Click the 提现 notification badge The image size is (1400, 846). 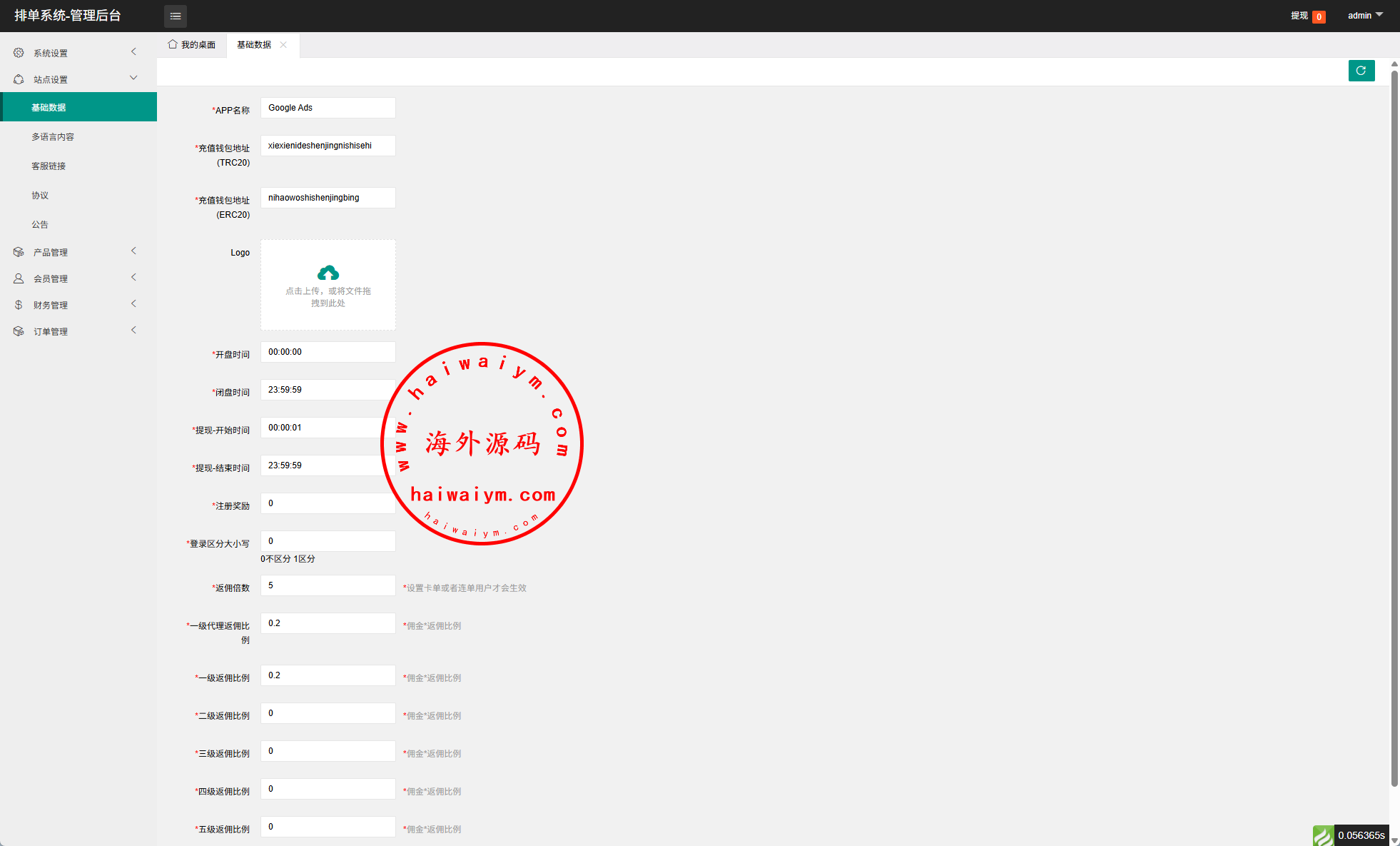point(1319,16)
